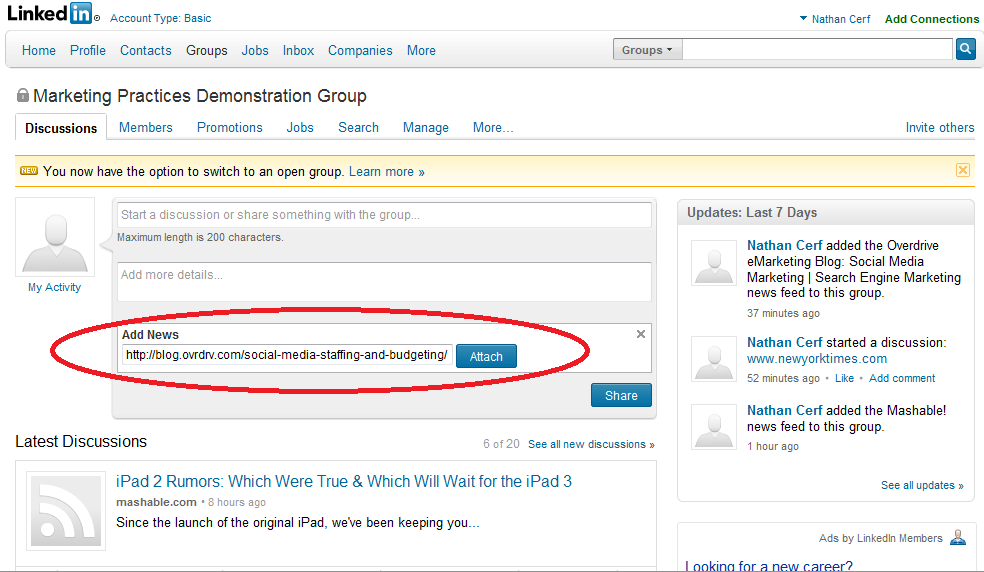Dismiss the open group notification banner
The width and height of the screenshot is (984, 572).
963,170
